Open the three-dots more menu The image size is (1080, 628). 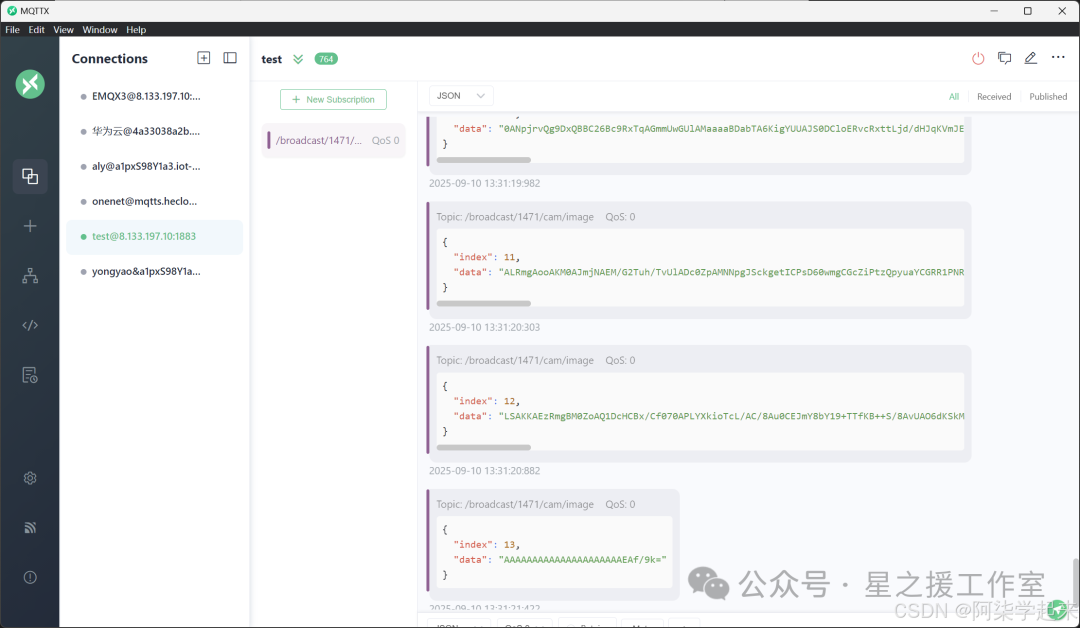pyautogui.click(x=1058, y=58)
